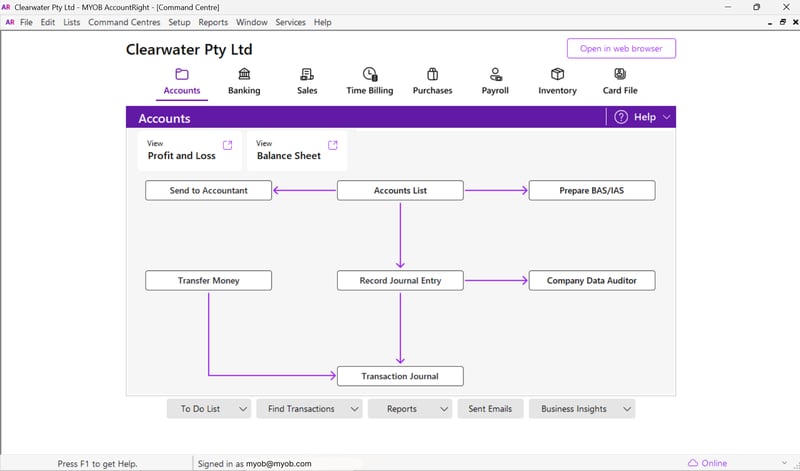Expand the Business Insights dropdown arrow
This screenshot has height=471, width=800.
tap(627, 409)
